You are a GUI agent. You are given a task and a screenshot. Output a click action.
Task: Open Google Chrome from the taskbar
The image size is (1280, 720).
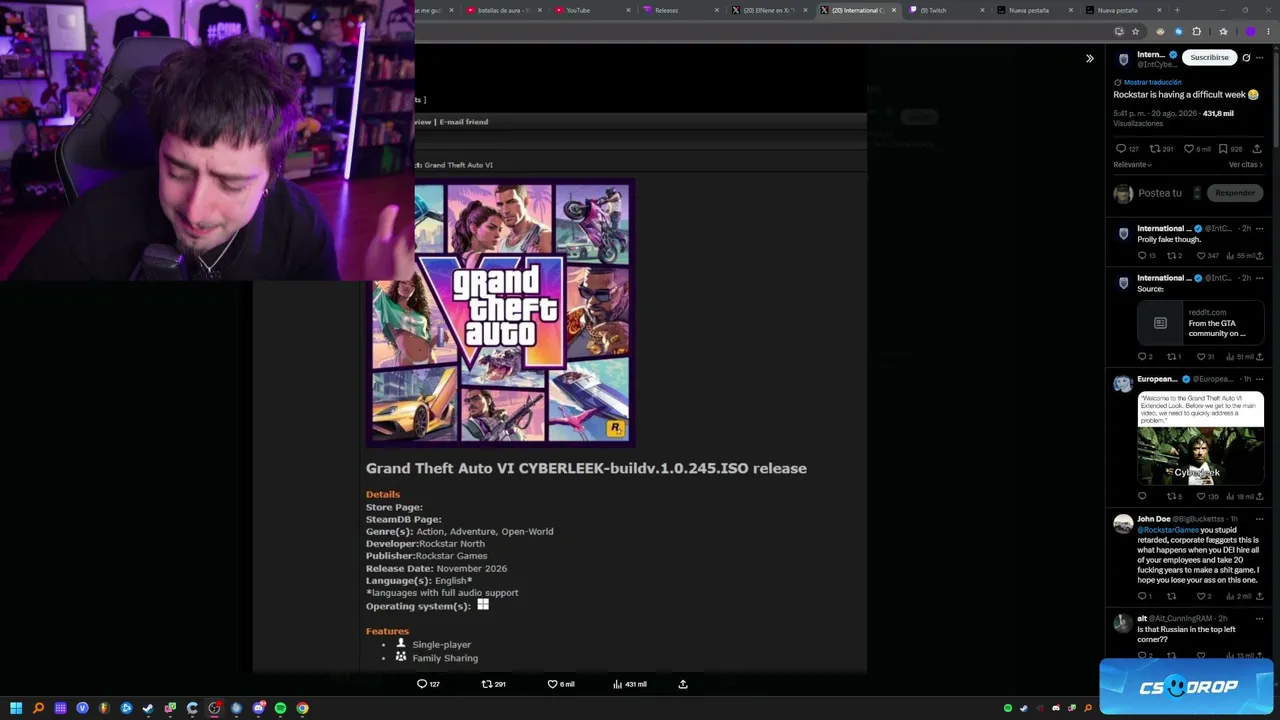(x=302, y=708)
